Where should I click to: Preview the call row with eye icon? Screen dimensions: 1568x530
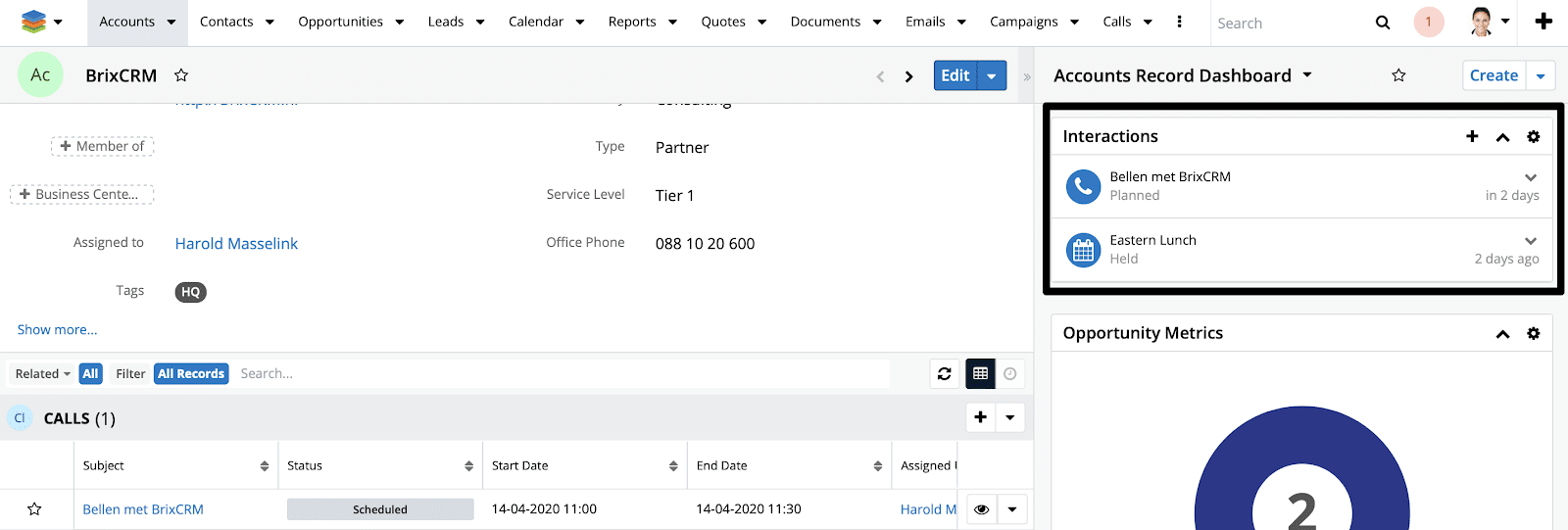click(982, 509)
